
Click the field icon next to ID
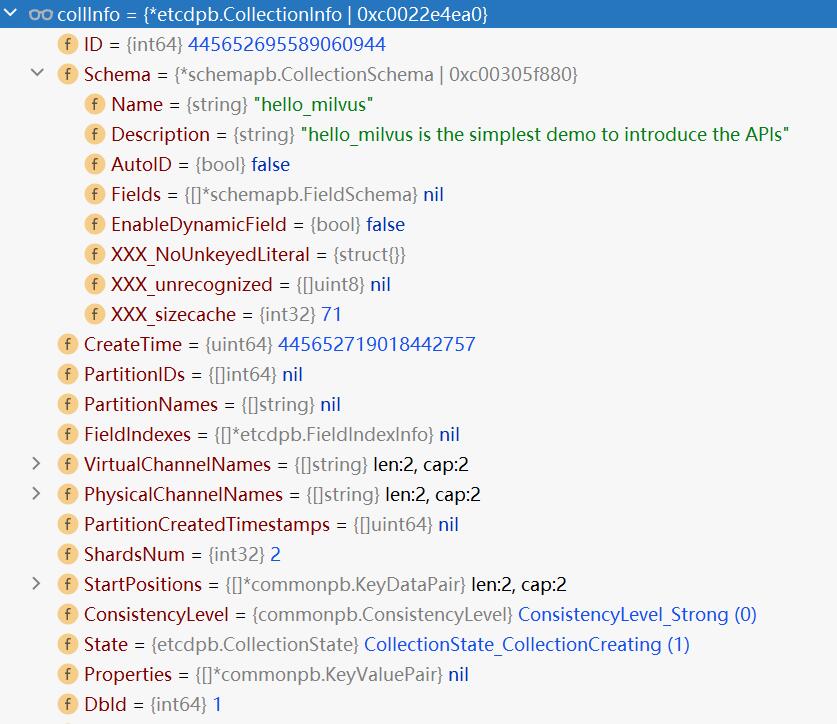click(x=68, y=44)
